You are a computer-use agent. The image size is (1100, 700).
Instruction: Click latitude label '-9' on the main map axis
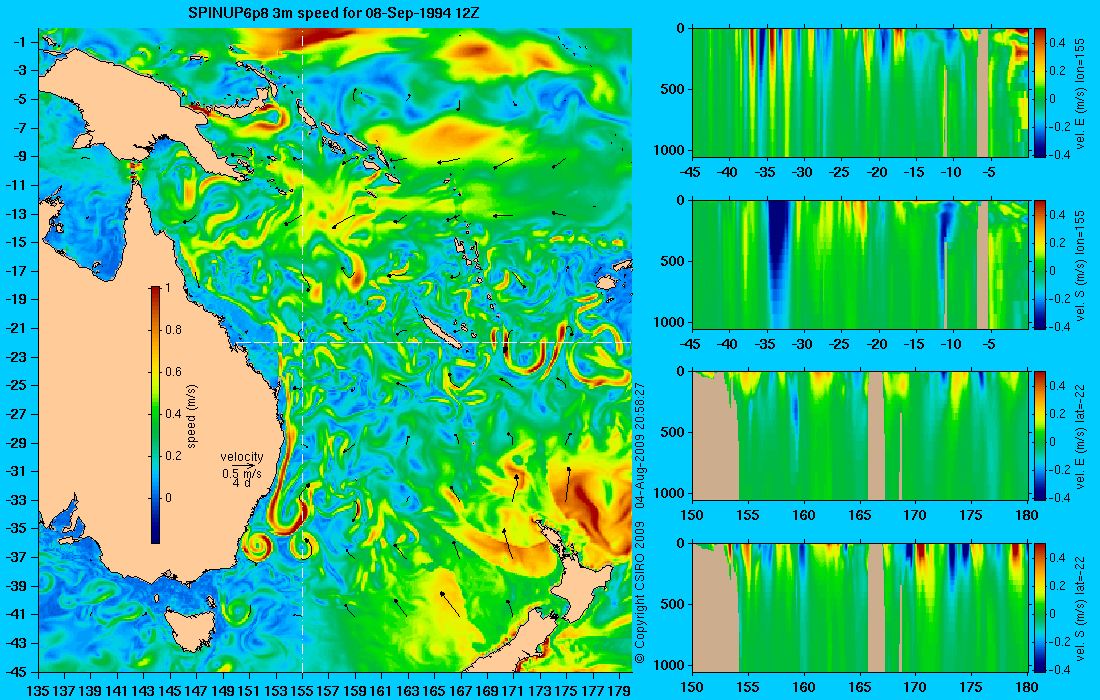pos(20,156)
